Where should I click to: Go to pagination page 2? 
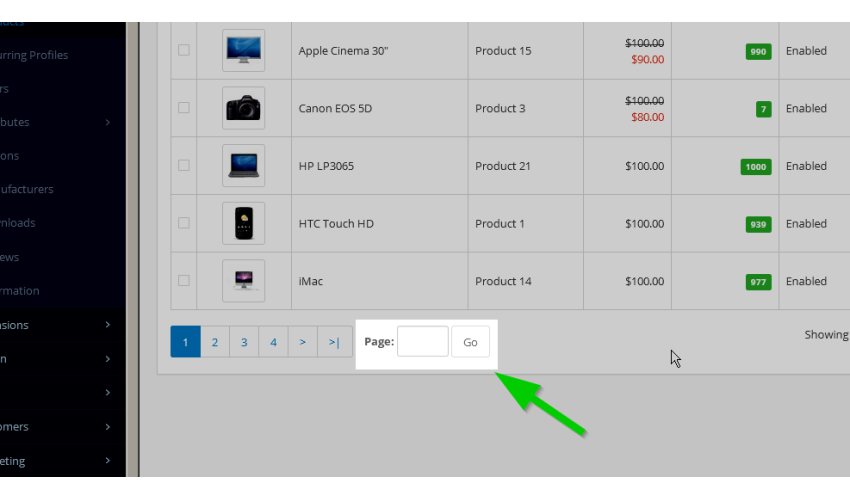pos(215,342)
